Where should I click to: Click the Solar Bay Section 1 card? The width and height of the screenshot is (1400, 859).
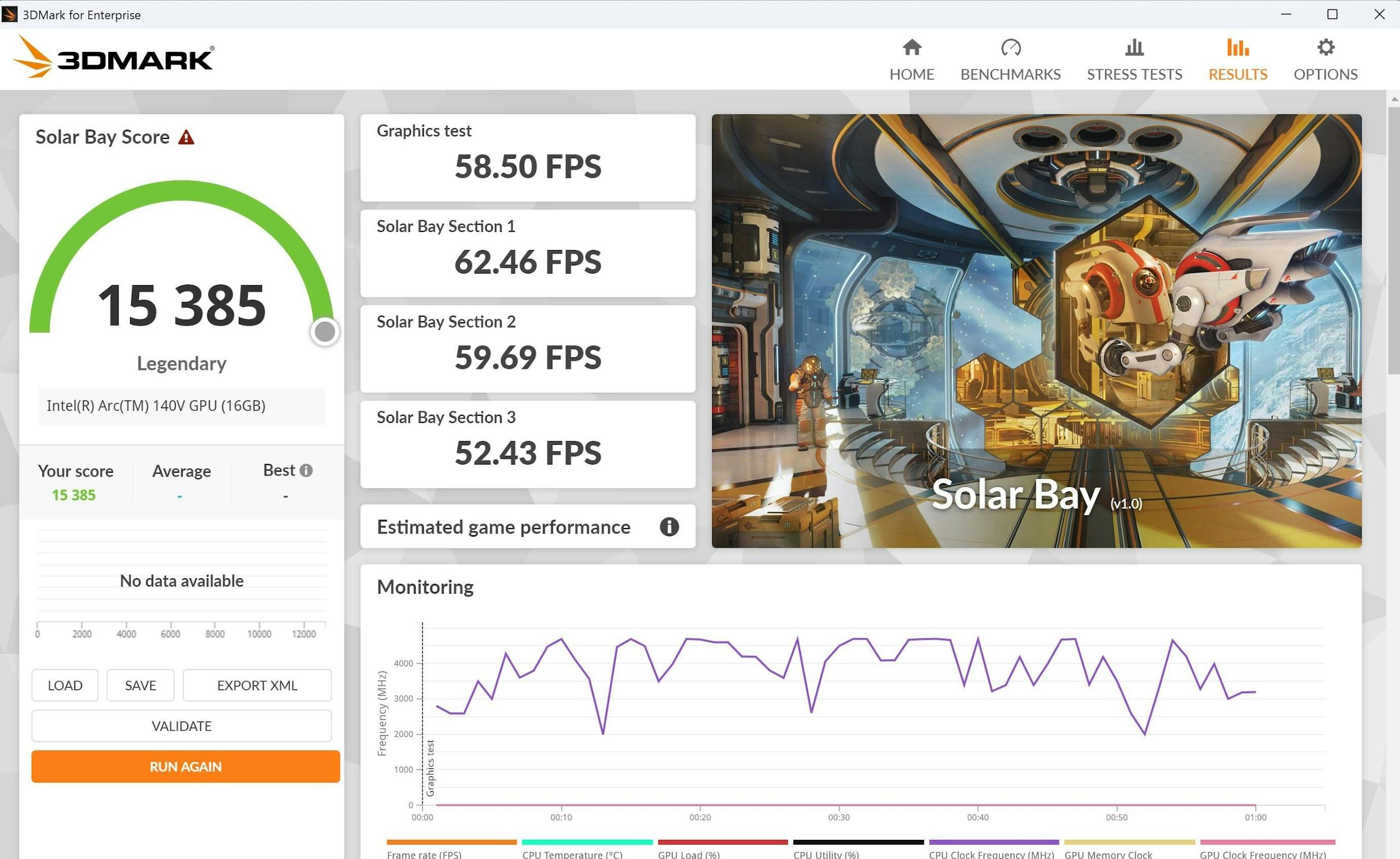coord(527,253)
